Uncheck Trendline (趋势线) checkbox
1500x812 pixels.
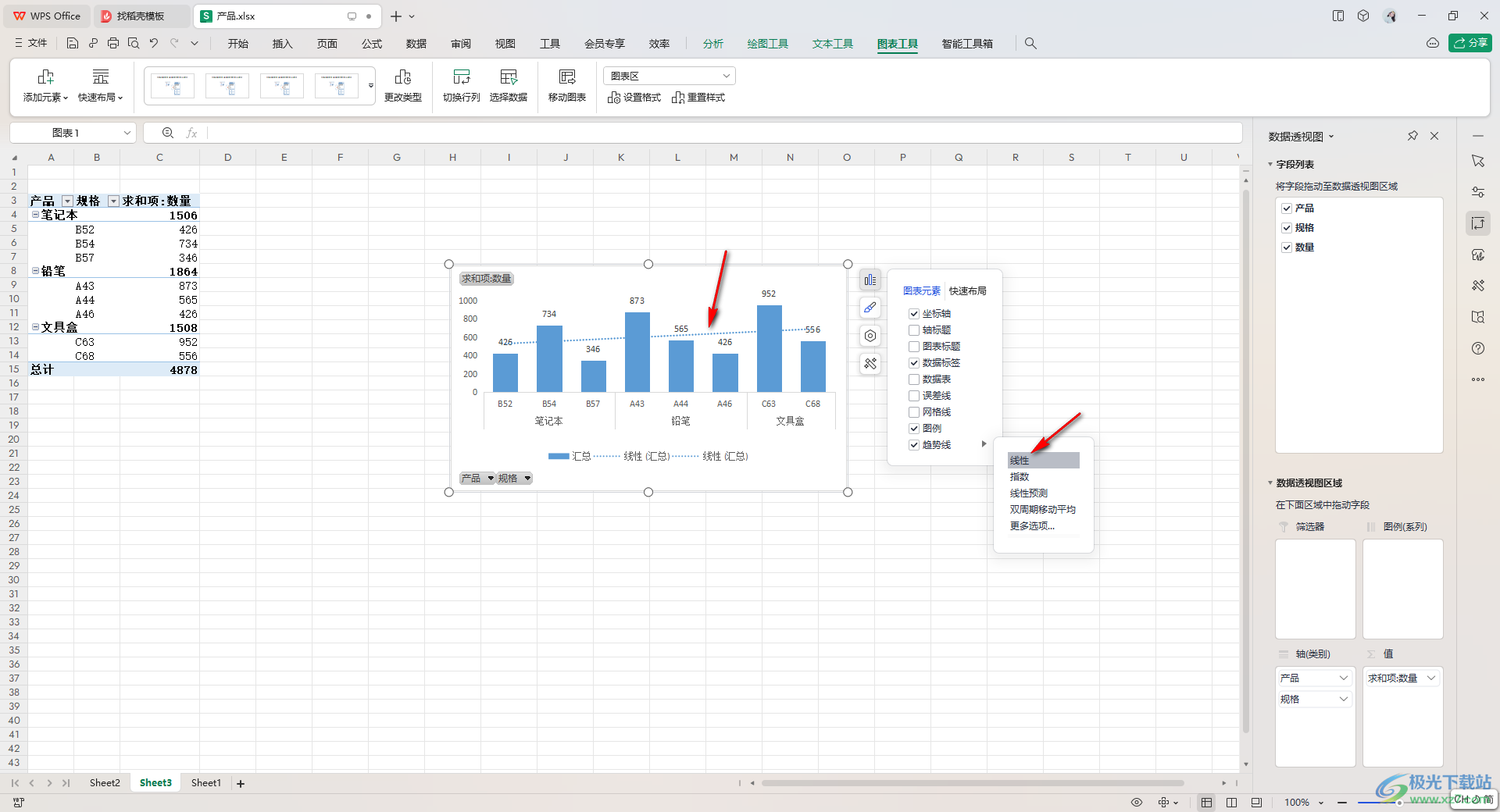[x=914, y=445]
